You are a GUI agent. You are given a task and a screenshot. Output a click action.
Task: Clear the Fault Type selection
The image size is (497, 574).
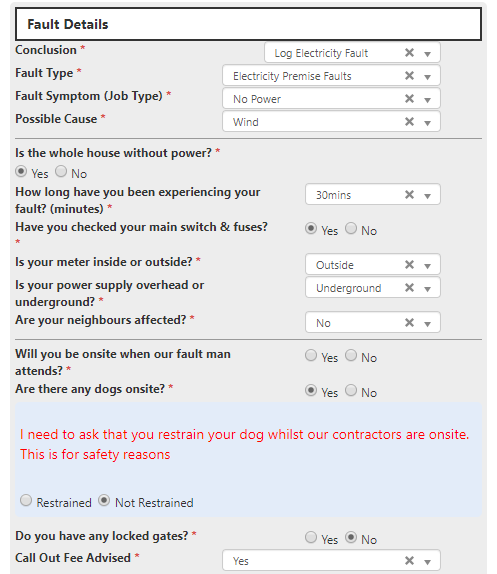(409, 76)
